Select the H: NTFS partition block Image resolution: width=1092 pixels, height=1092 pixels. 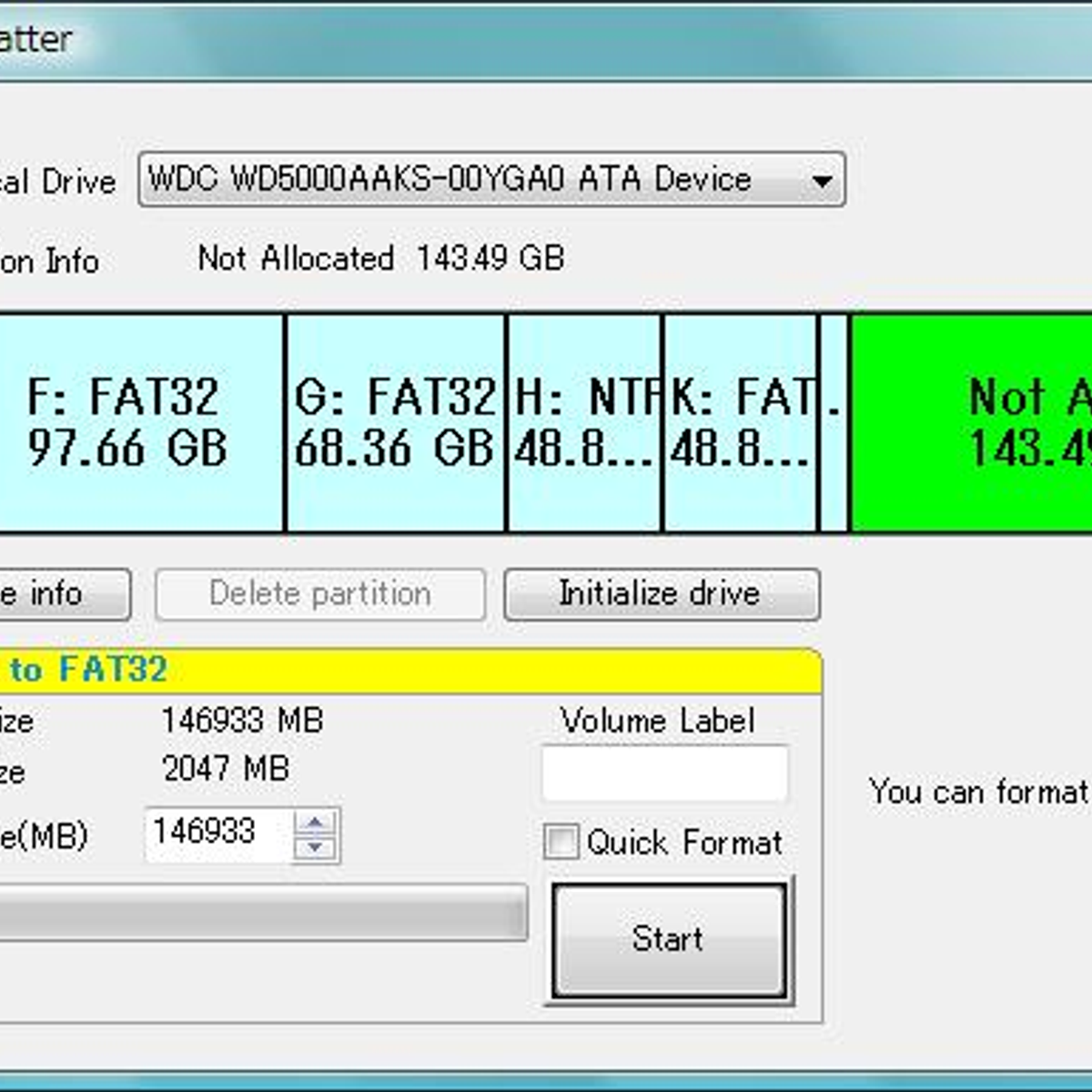coord(582,421)
